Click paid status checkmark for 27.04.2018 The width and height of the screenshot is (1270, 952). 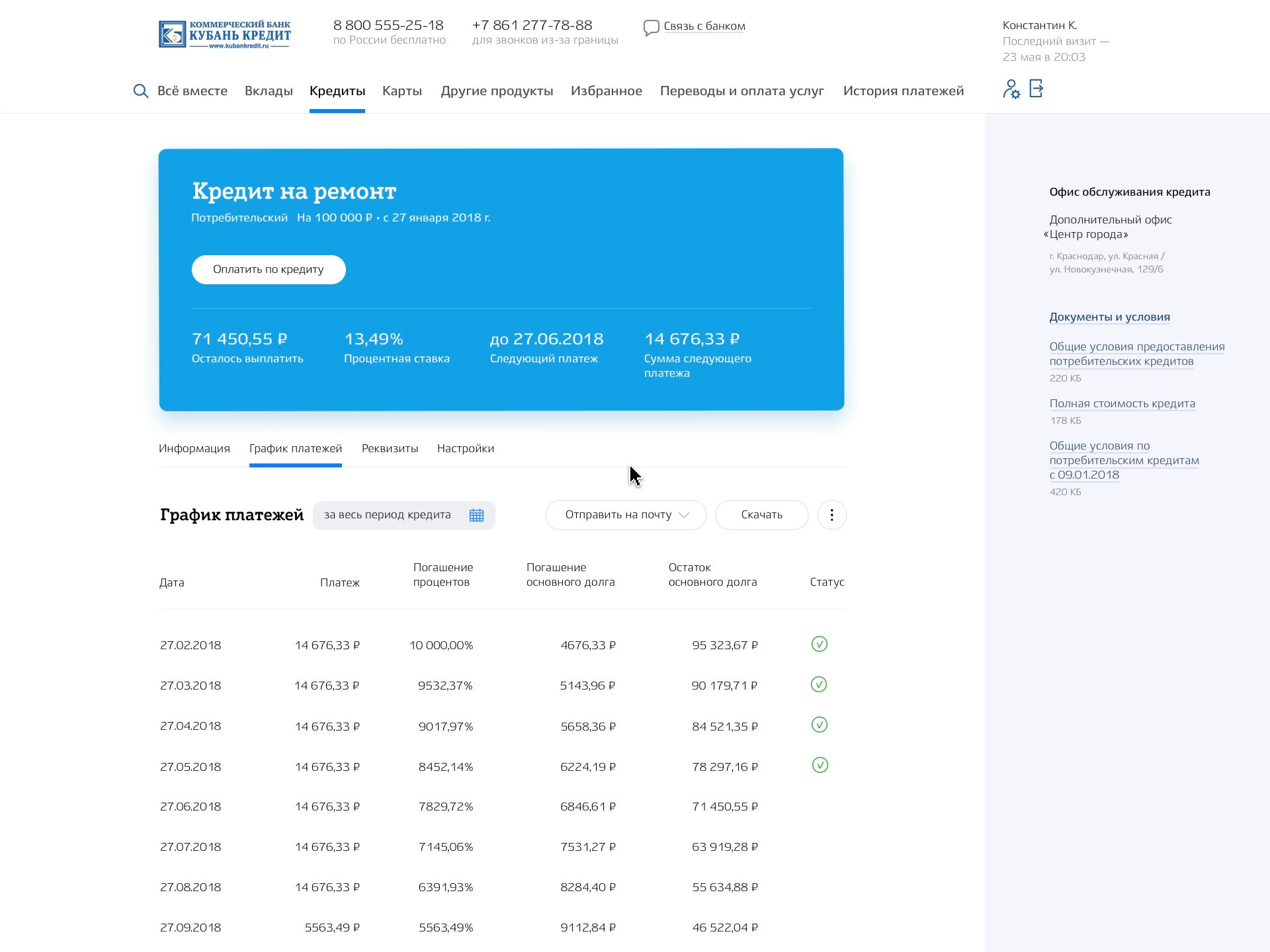pos(819,725)
